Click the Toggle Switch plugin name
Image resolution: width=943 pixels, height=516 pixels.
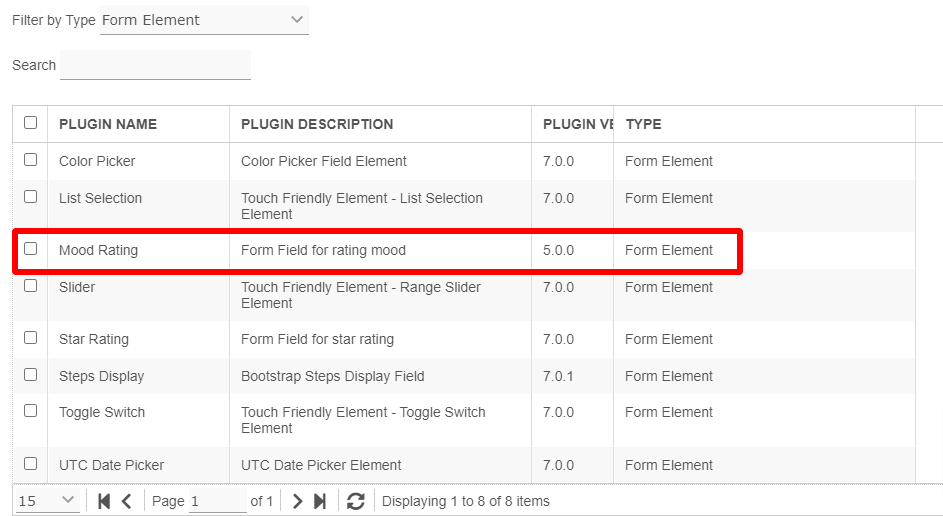tap(102, 412)
